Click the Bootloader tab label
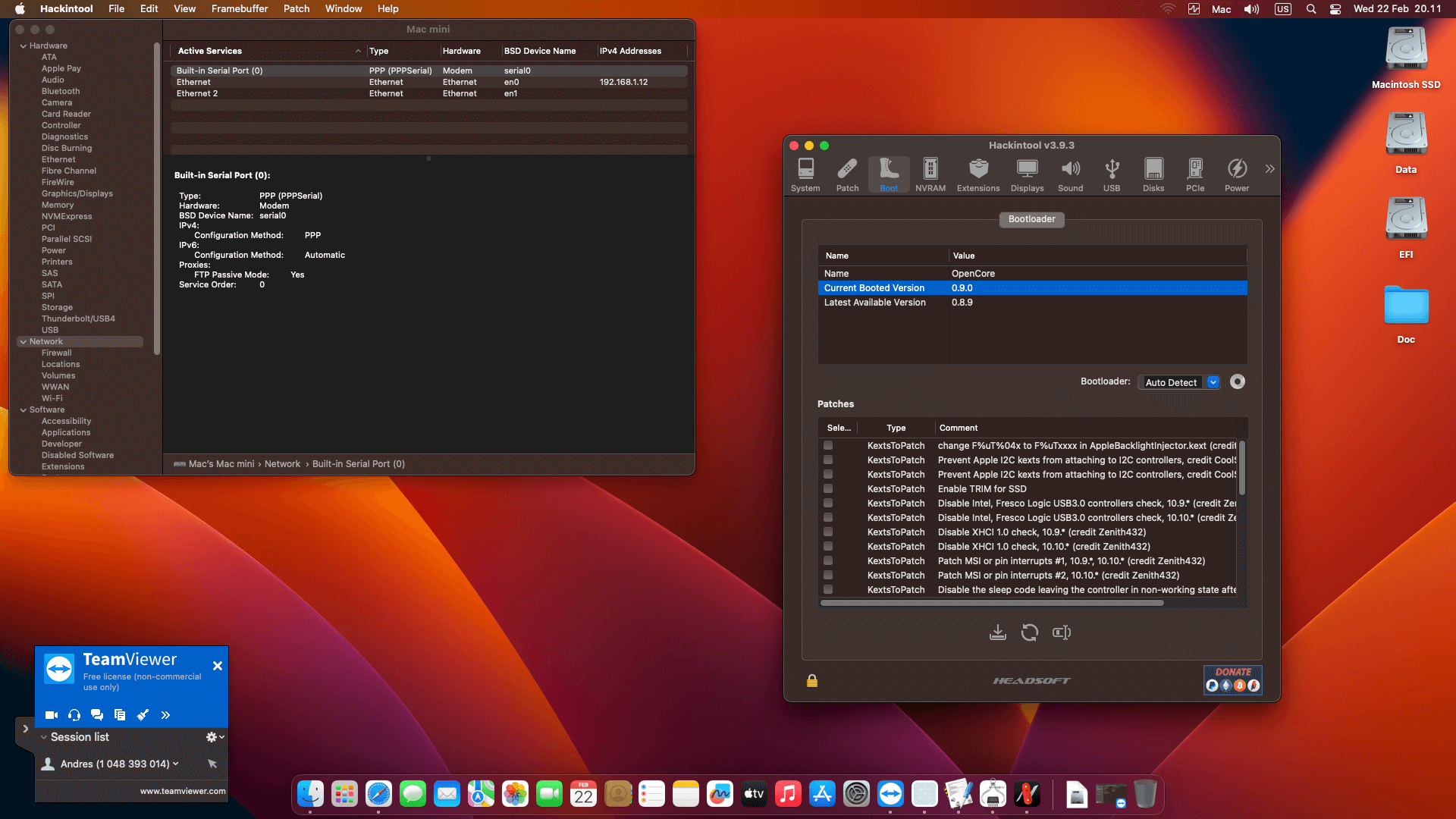 [1031, 219]
